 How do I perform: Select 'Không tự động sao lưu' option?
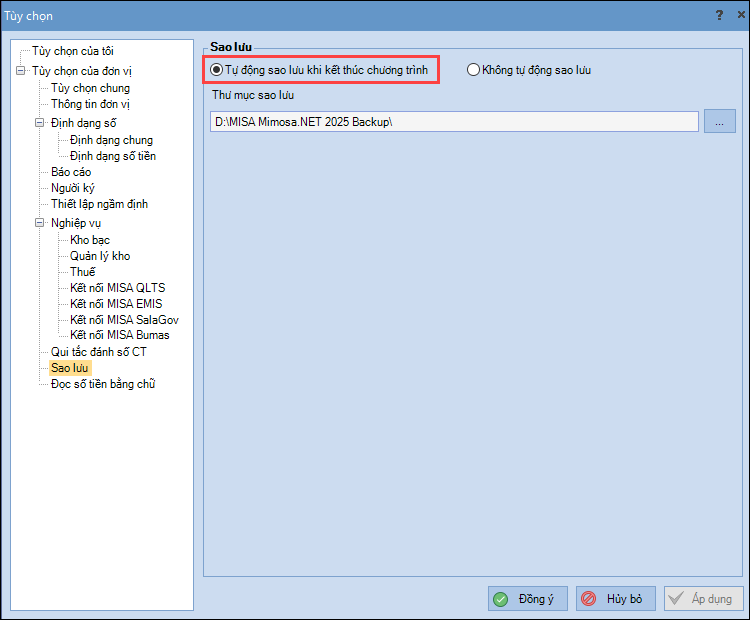[529, 70]
